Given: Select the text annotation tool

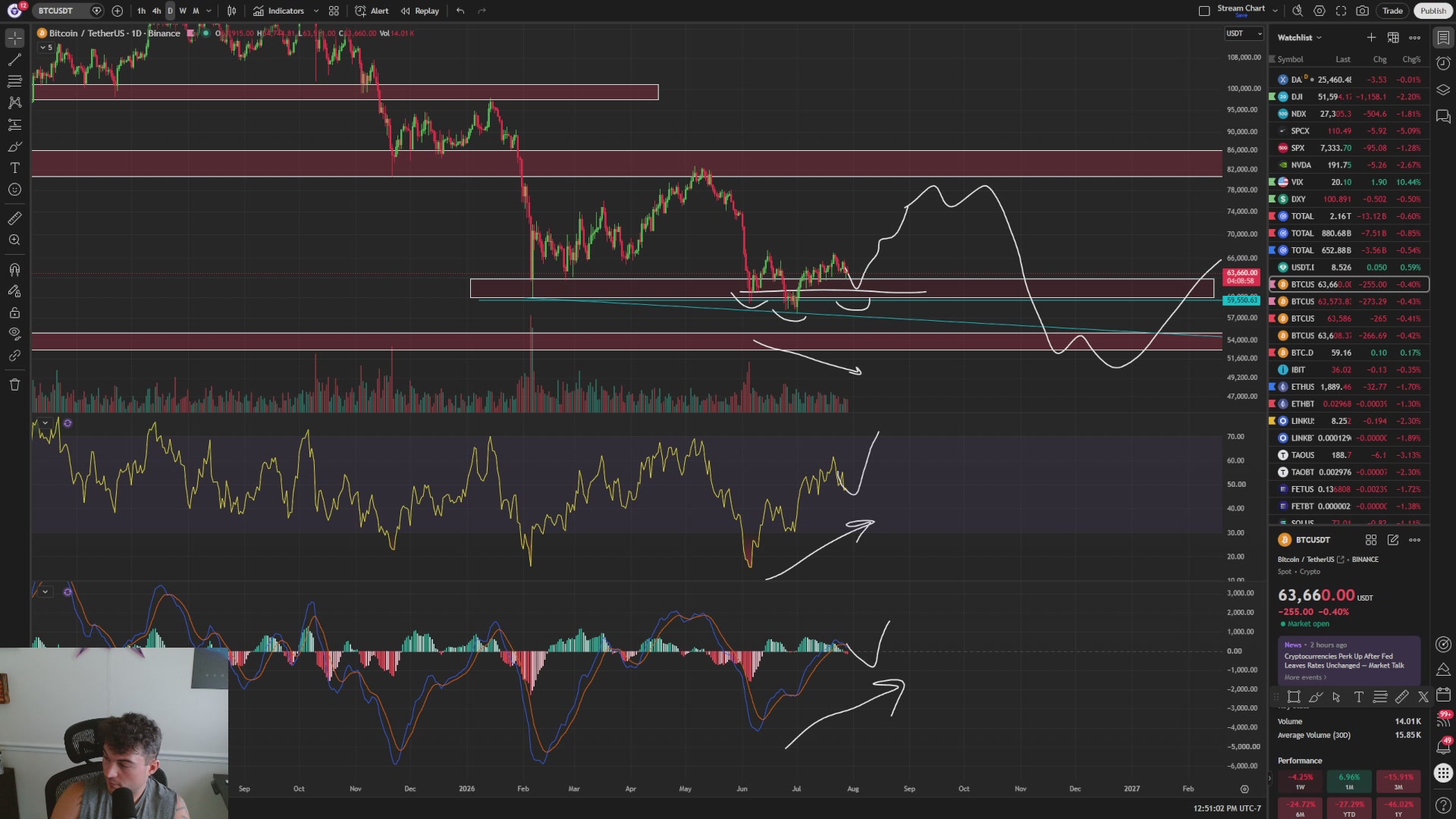Looking at the screenshot, I should 14,168.
